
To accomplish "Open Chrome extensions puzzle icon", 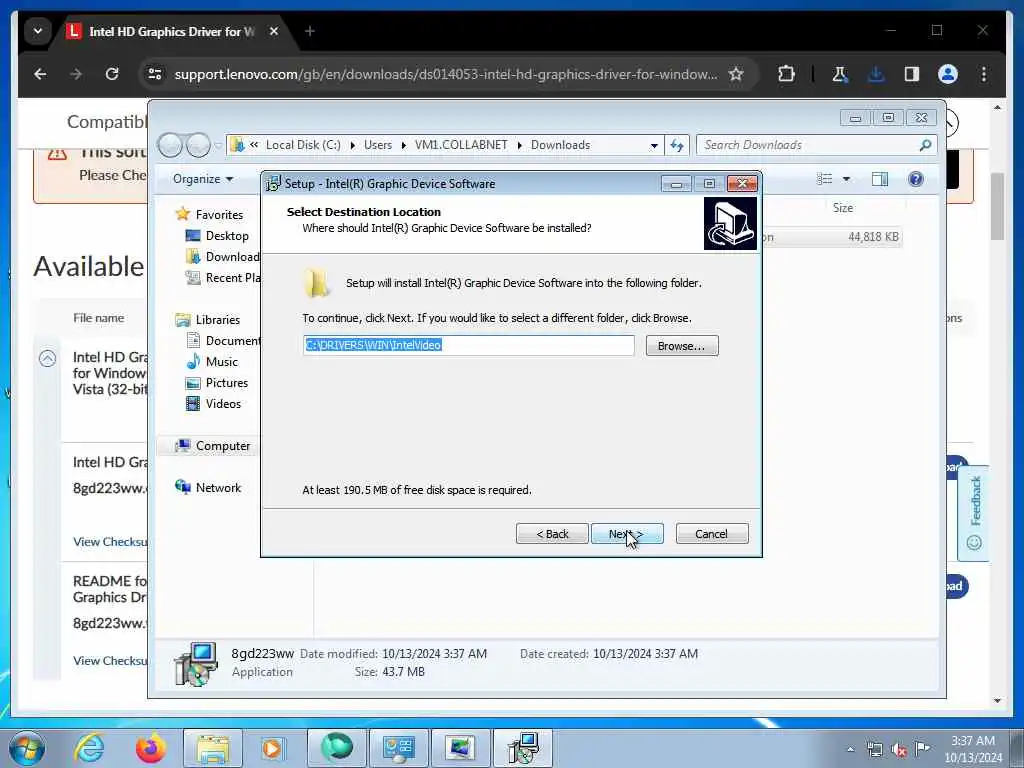I will click(x=786, y=74).
